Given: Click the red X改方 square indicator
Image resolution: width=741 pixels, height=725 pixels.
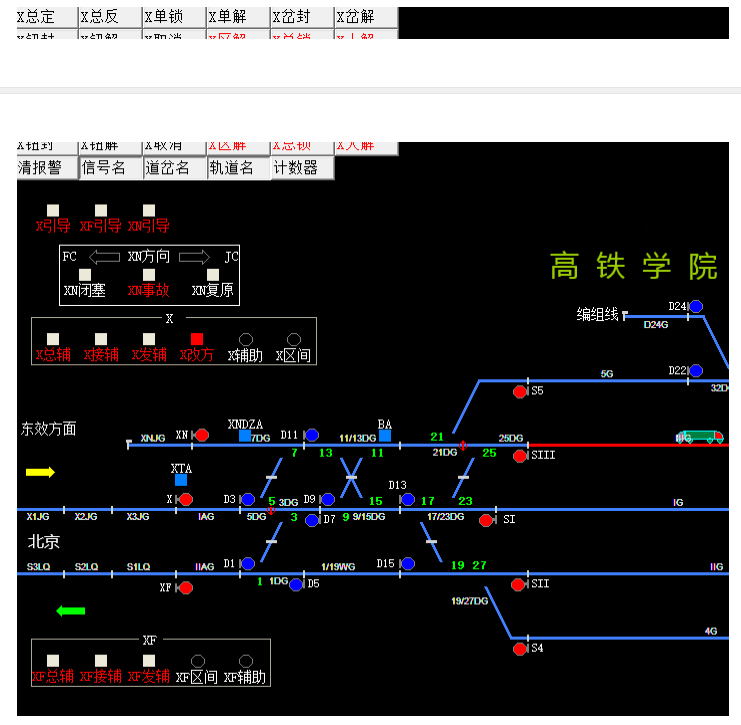Looking at the screenshot, I should coord(197,339).
